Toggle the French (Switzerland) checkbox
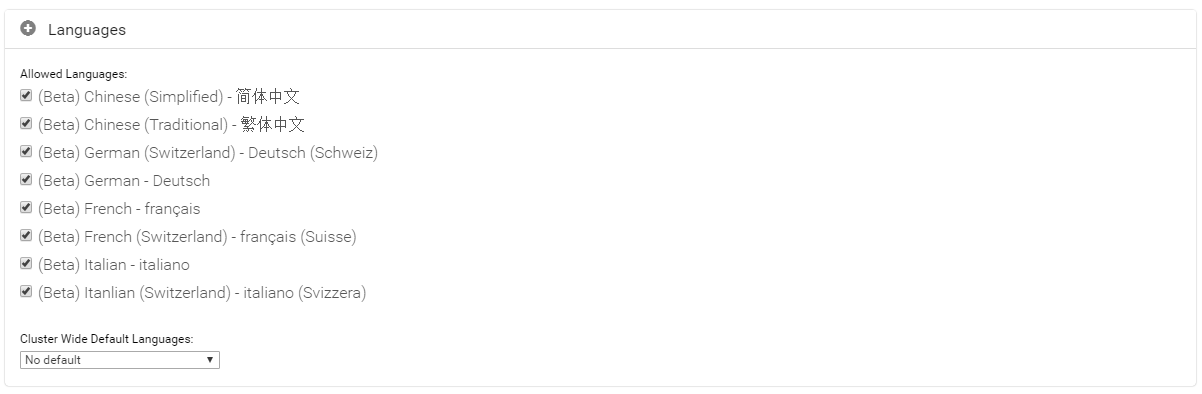1202x394 pixels. 26,236
